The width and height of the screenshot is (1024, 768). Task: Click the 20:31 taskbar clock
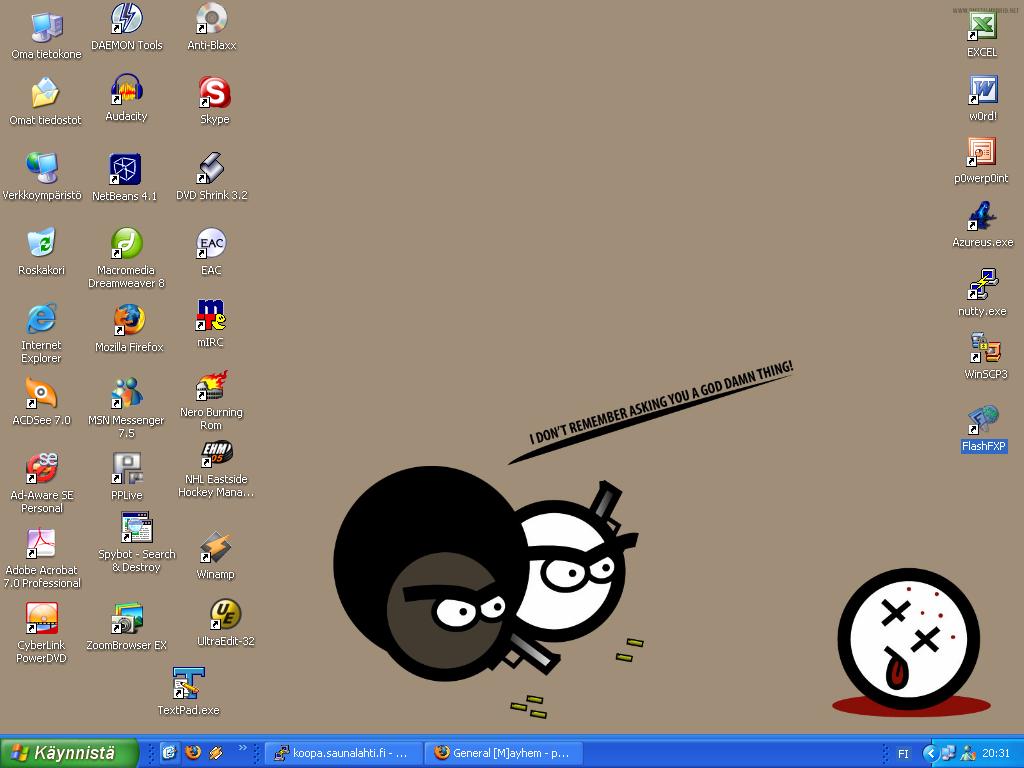coord(996,753)
